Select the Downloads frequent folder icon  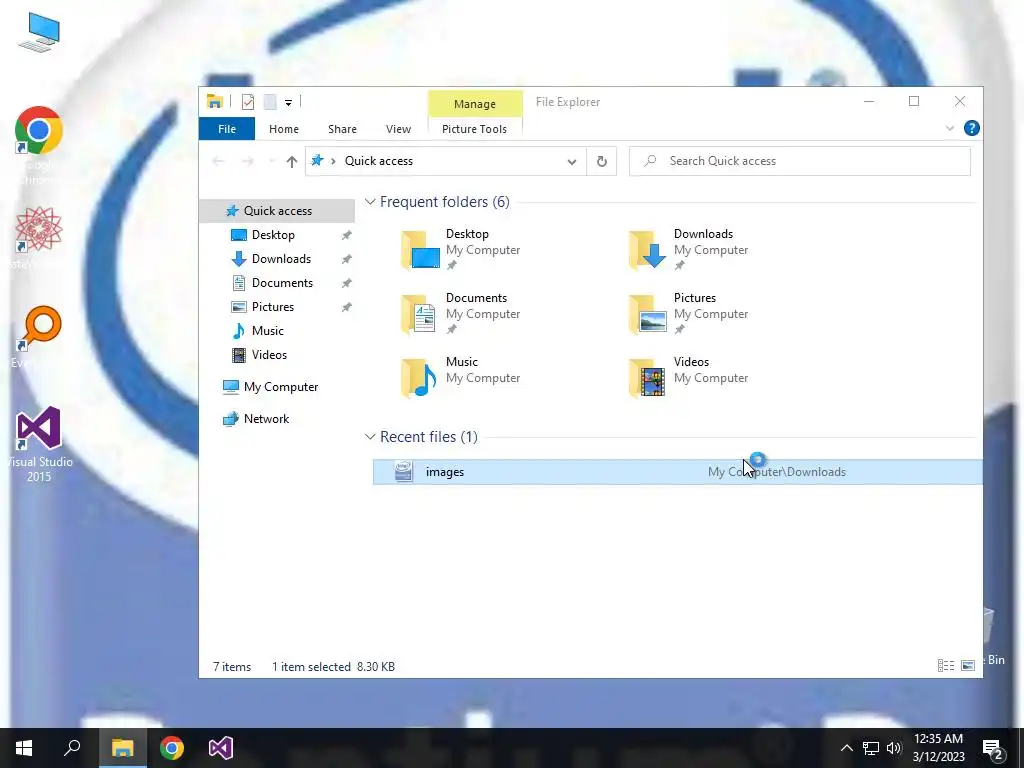pos(647,251)
